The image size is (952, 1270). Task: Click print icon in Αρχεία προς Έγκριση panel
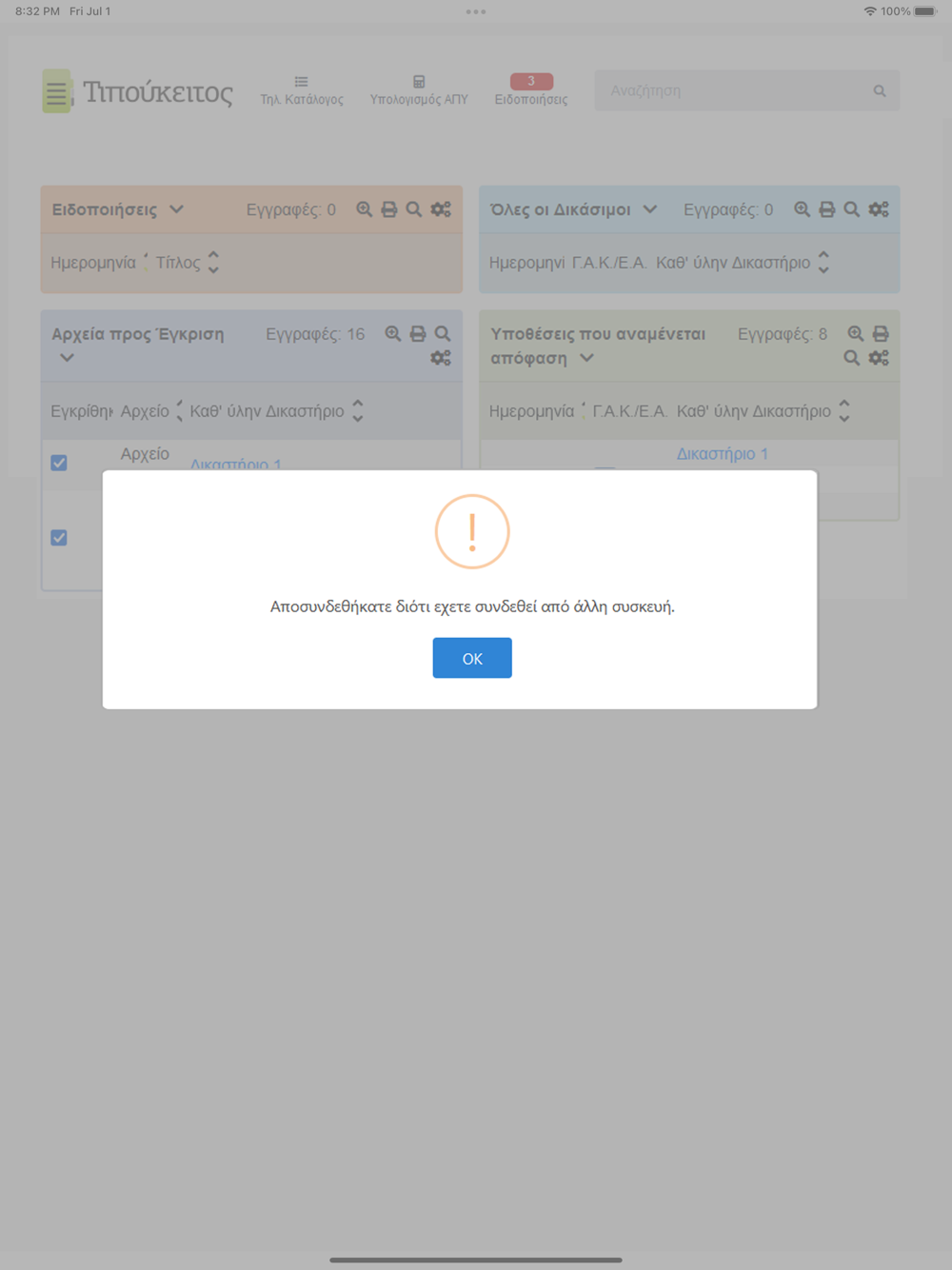click(x=418, y=334)
